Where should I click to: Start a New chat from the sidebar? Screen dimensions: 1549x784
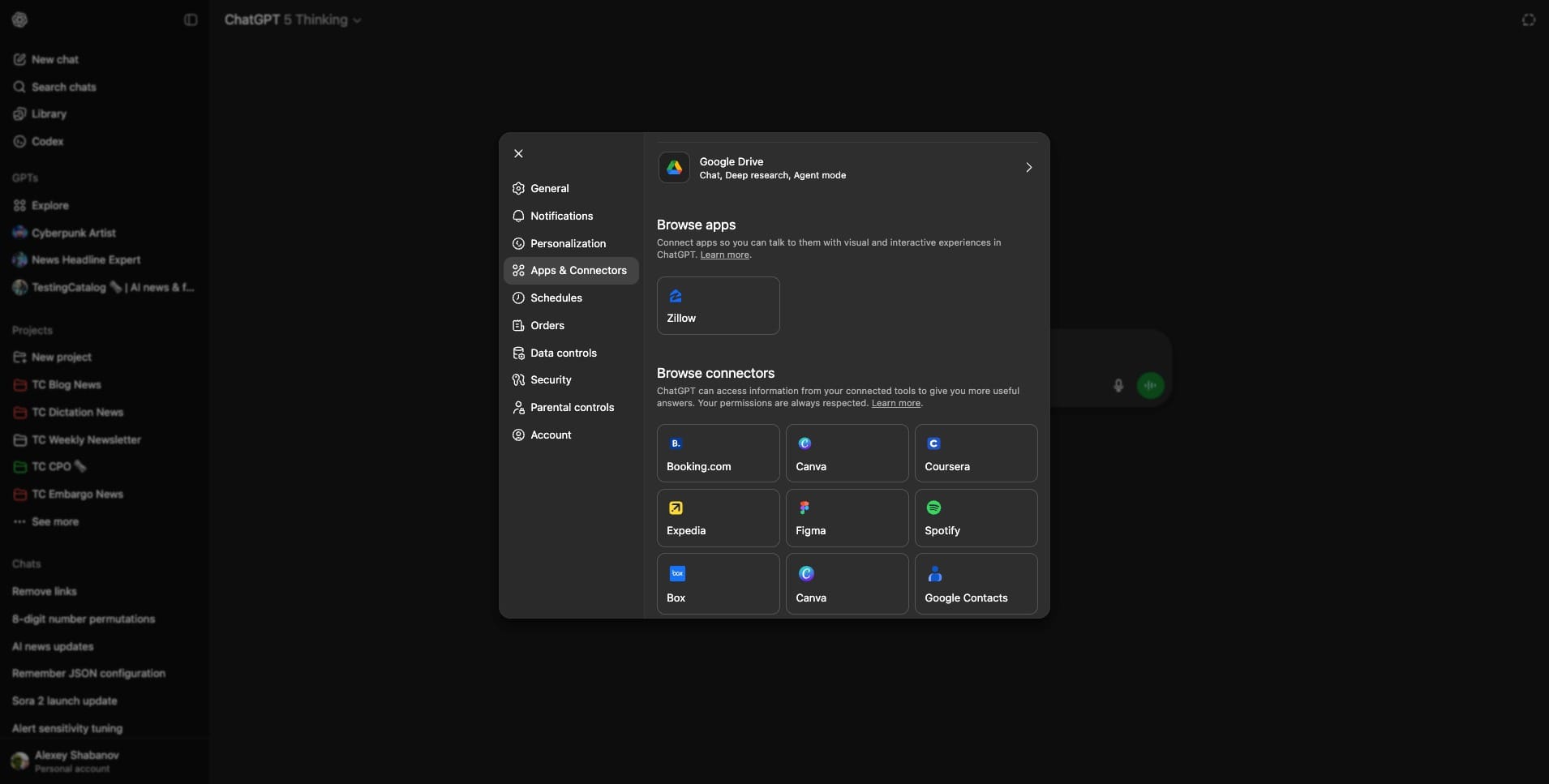pos(104,59)
